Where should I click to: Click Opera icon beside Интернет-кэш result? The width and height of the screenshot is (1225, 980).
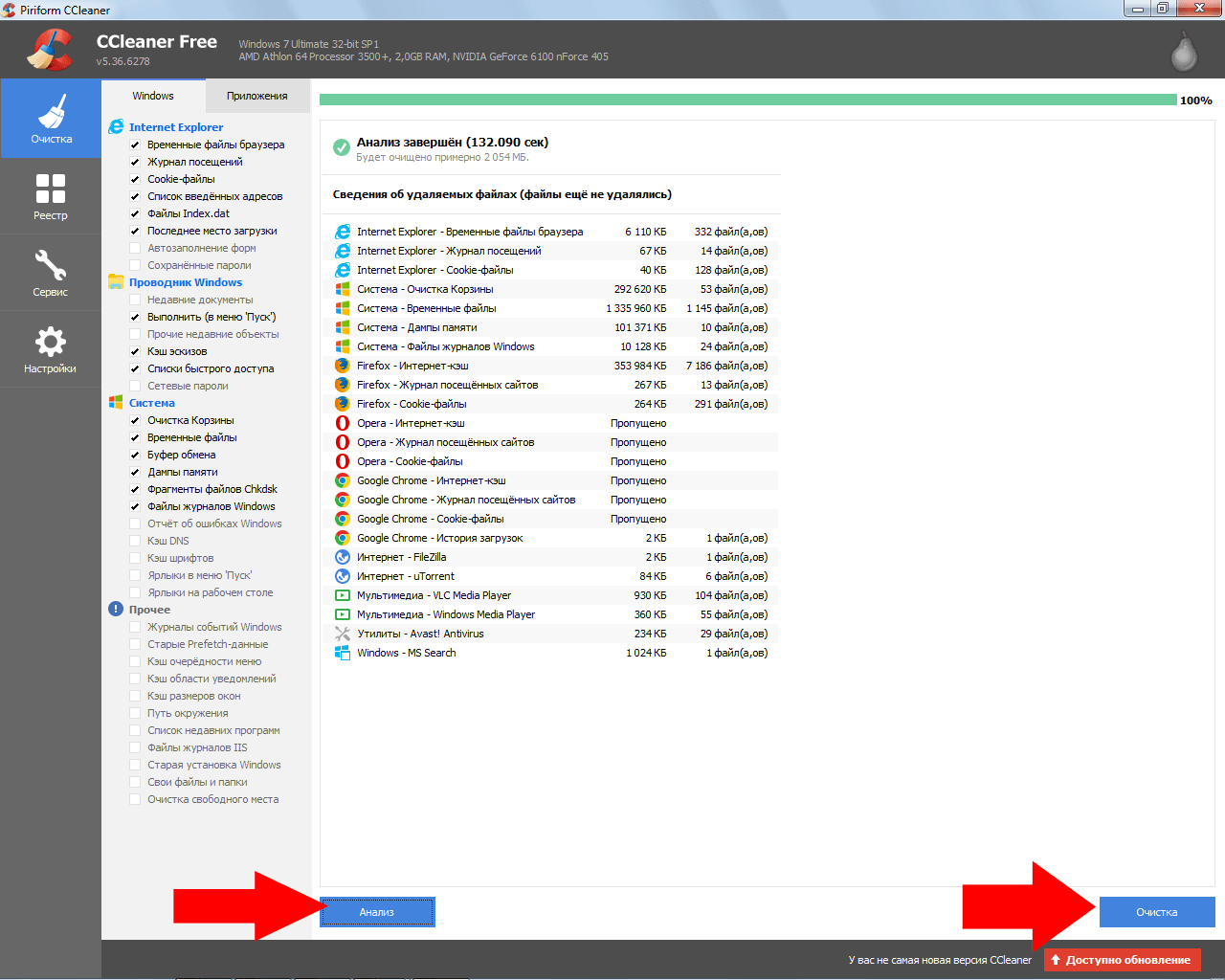(343, 423)
